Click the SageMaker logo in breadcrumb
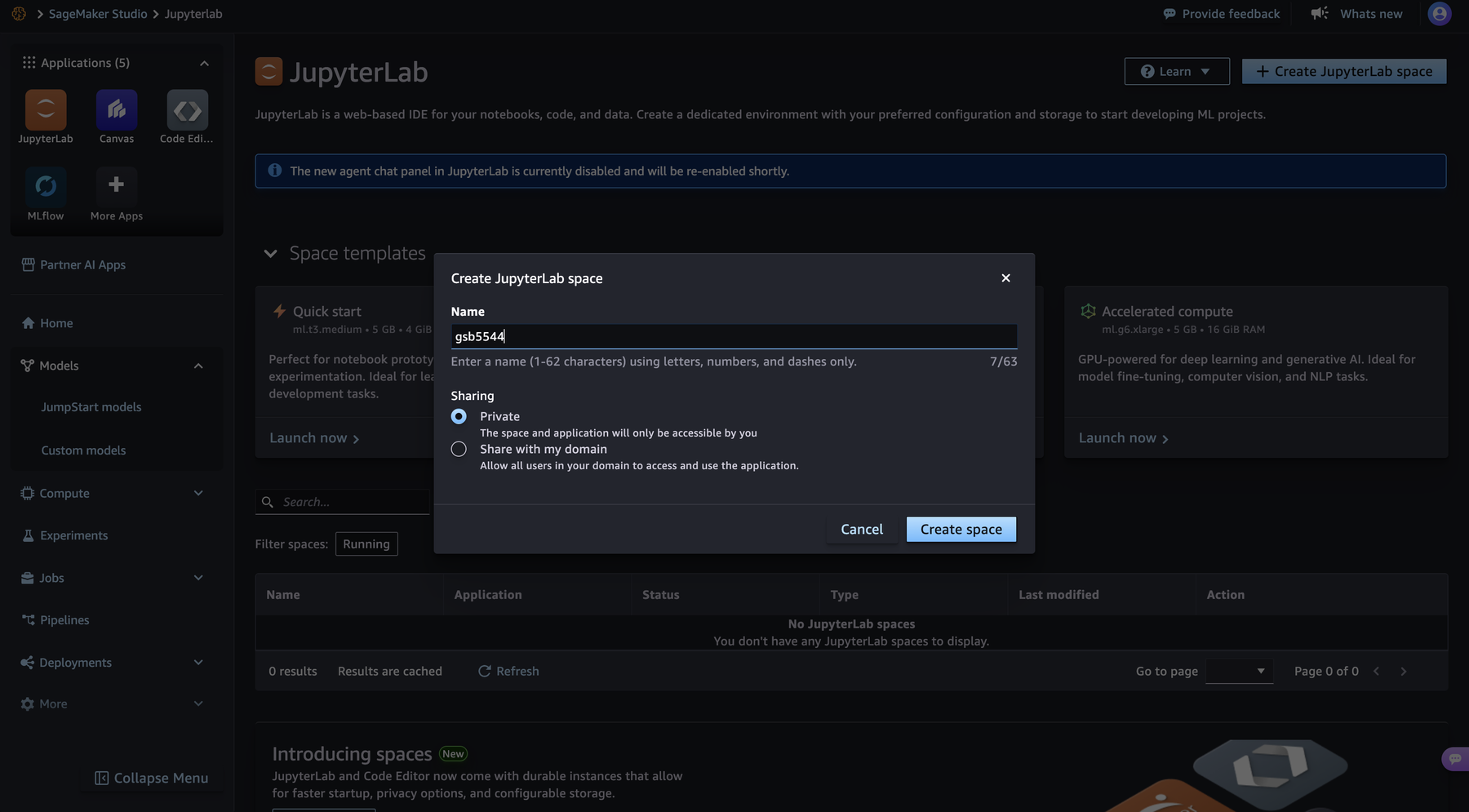The width and height of the screenshot is (1469, 812). coord(19,14)
